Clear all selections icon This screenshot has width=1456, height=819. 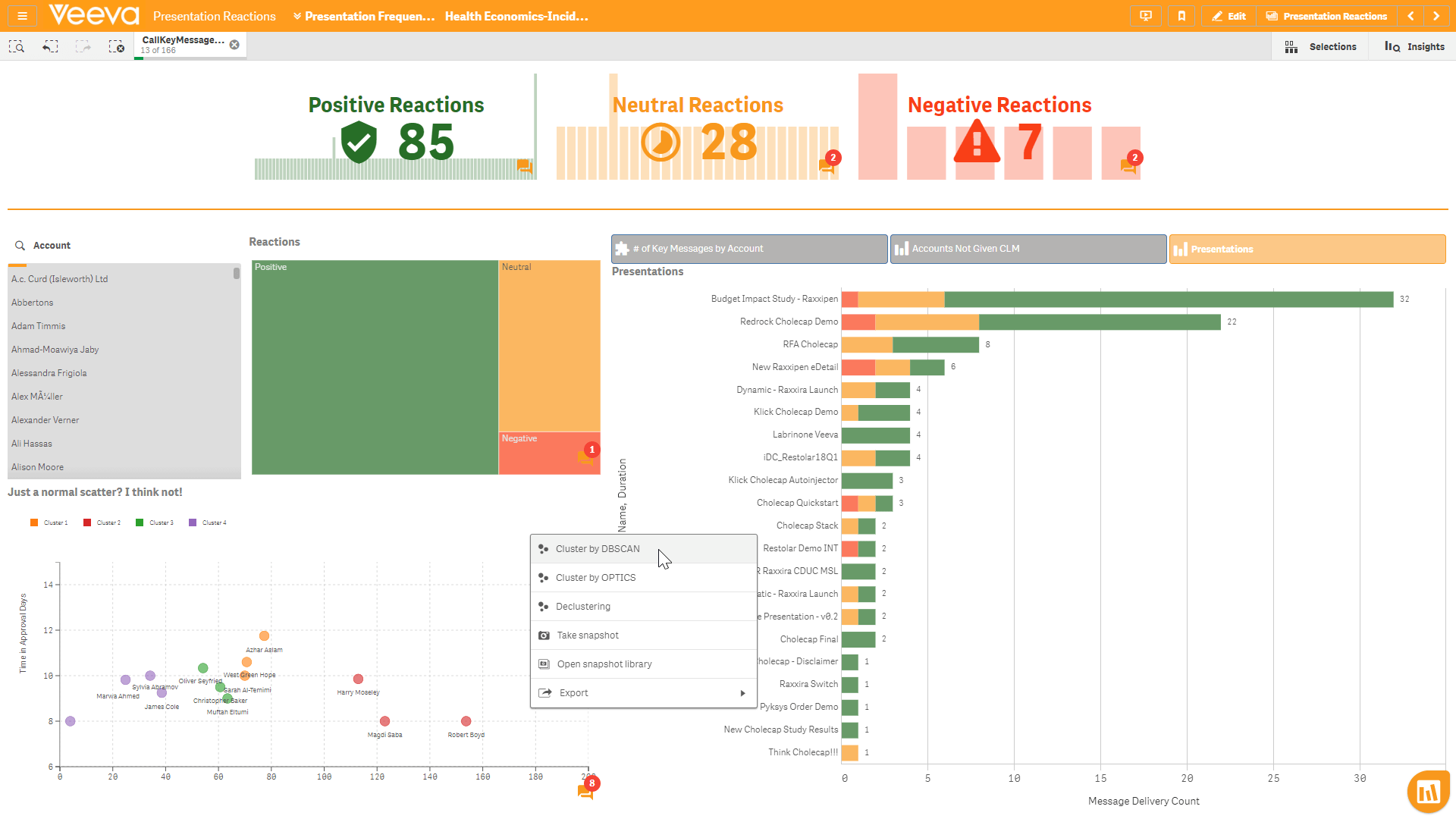click(x=116, y=47)
